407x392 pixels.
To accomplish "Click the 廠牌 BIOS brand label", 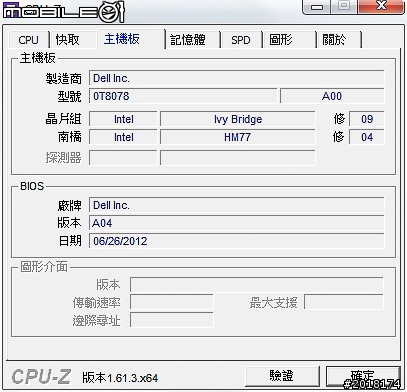I will (69, 205).
